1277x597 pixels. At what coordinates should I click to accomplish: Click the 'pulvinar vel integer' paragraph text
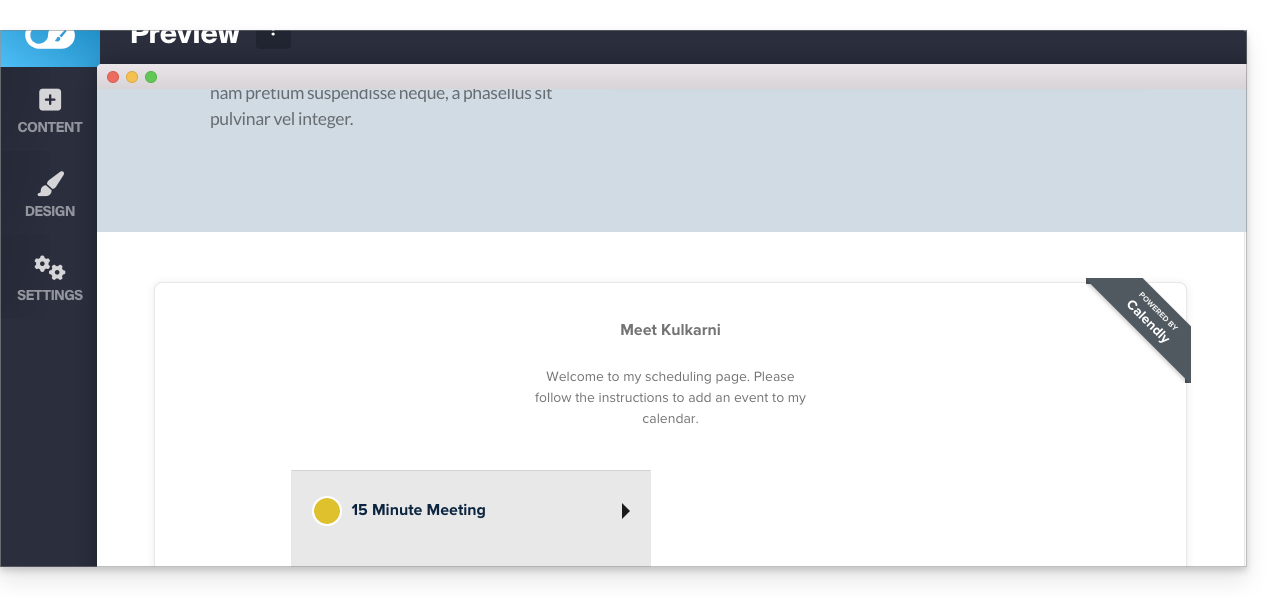point(281,120)
